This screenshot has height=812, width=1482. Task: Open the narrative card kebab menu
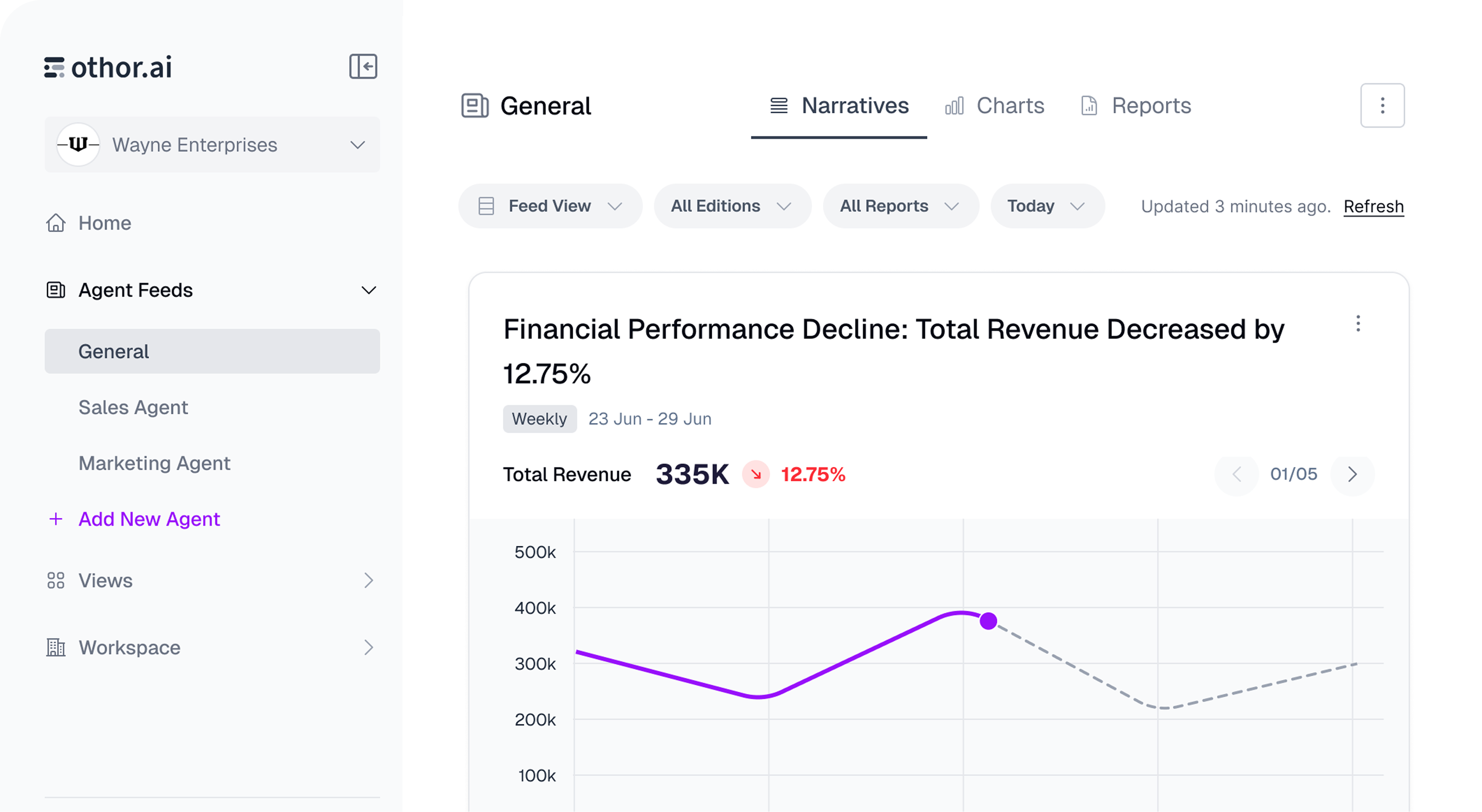click(1358, 324)
